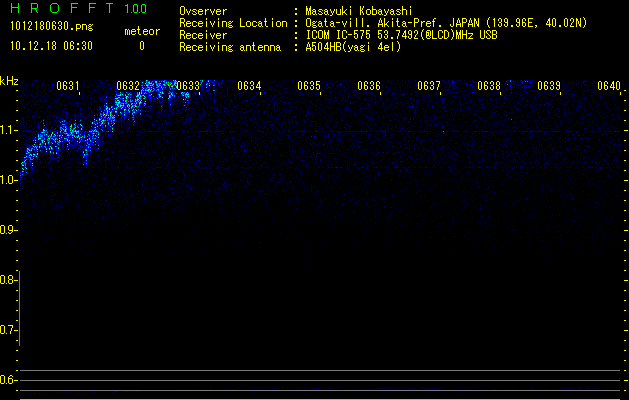Click the meteor count label

[x=142, y=31]
